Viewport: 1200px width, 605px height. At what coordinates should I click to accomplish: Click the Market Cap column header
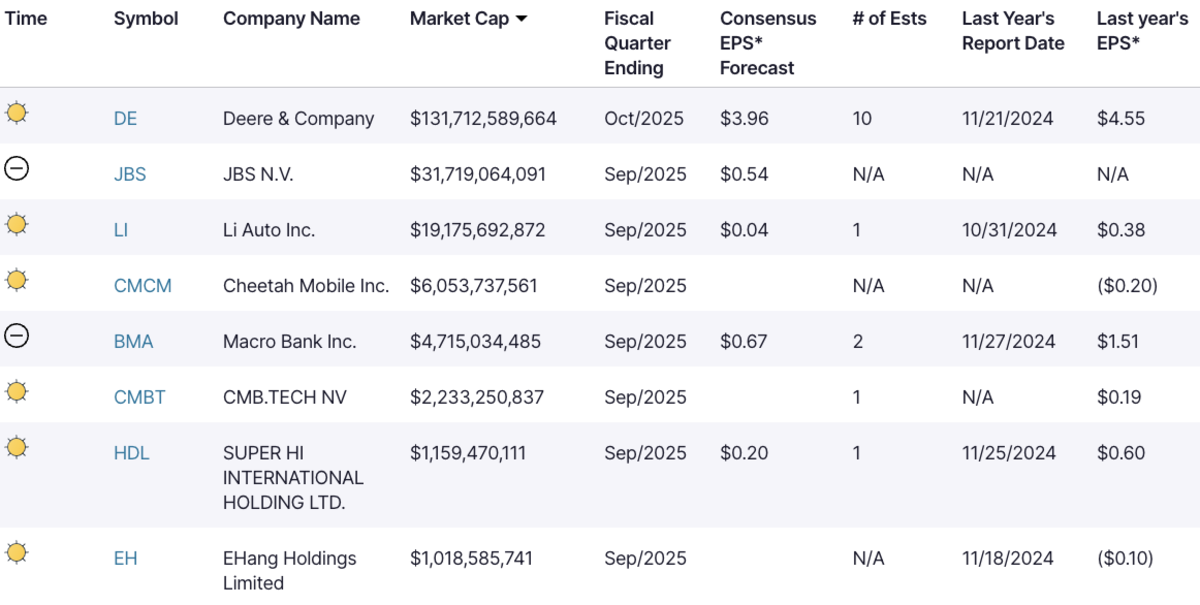pyautogui.click(x=459, y=19)
